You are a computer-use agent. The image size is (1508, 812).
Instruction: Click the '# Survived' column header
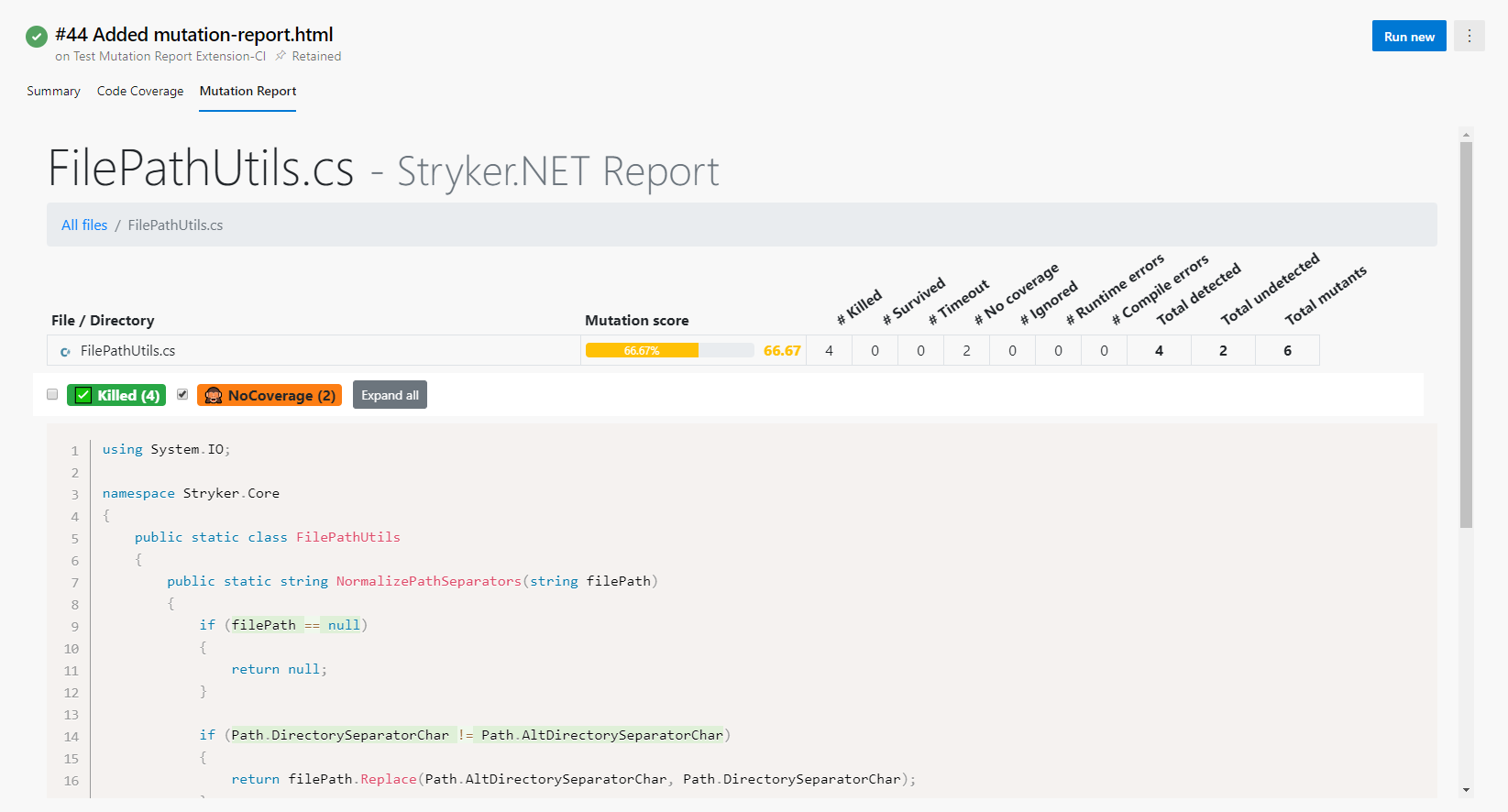coord(914,301)
